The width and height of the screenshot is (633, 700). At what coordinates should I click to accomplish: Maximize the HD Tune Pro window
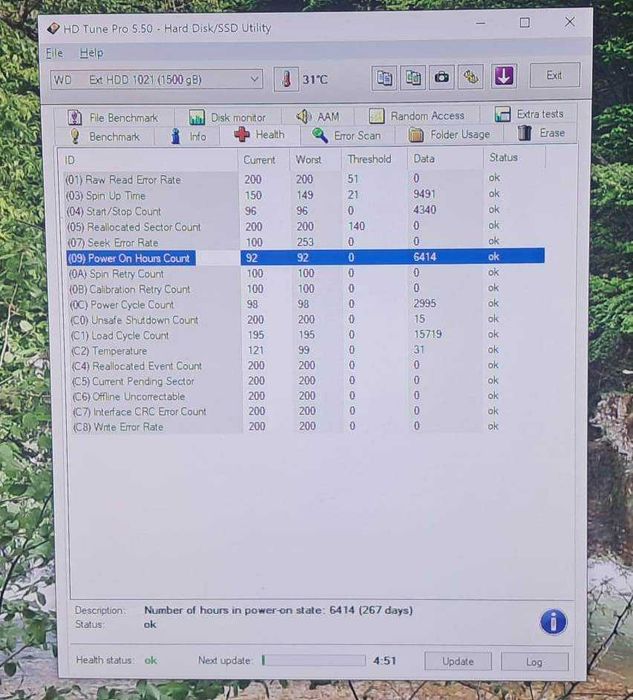pos(525,22)
